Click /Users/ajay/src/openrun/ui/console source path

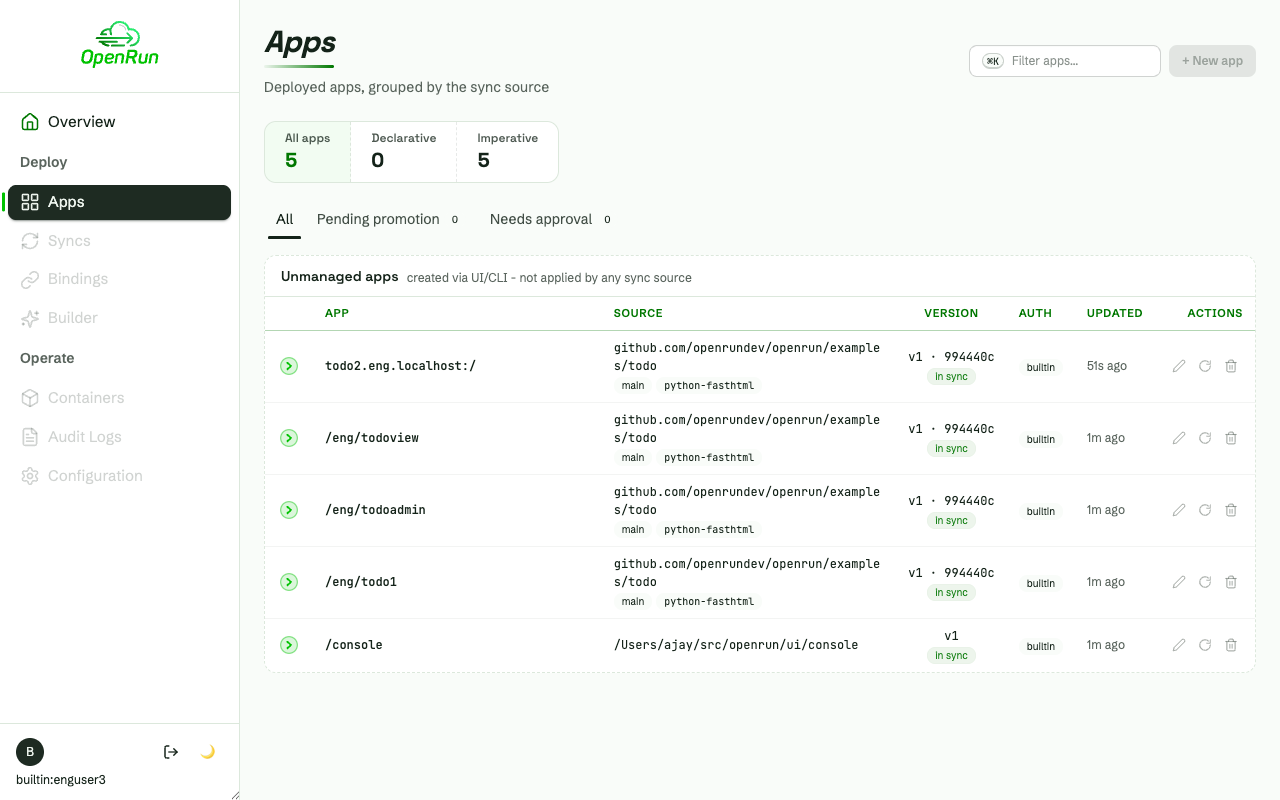click(x=736, y=645)
